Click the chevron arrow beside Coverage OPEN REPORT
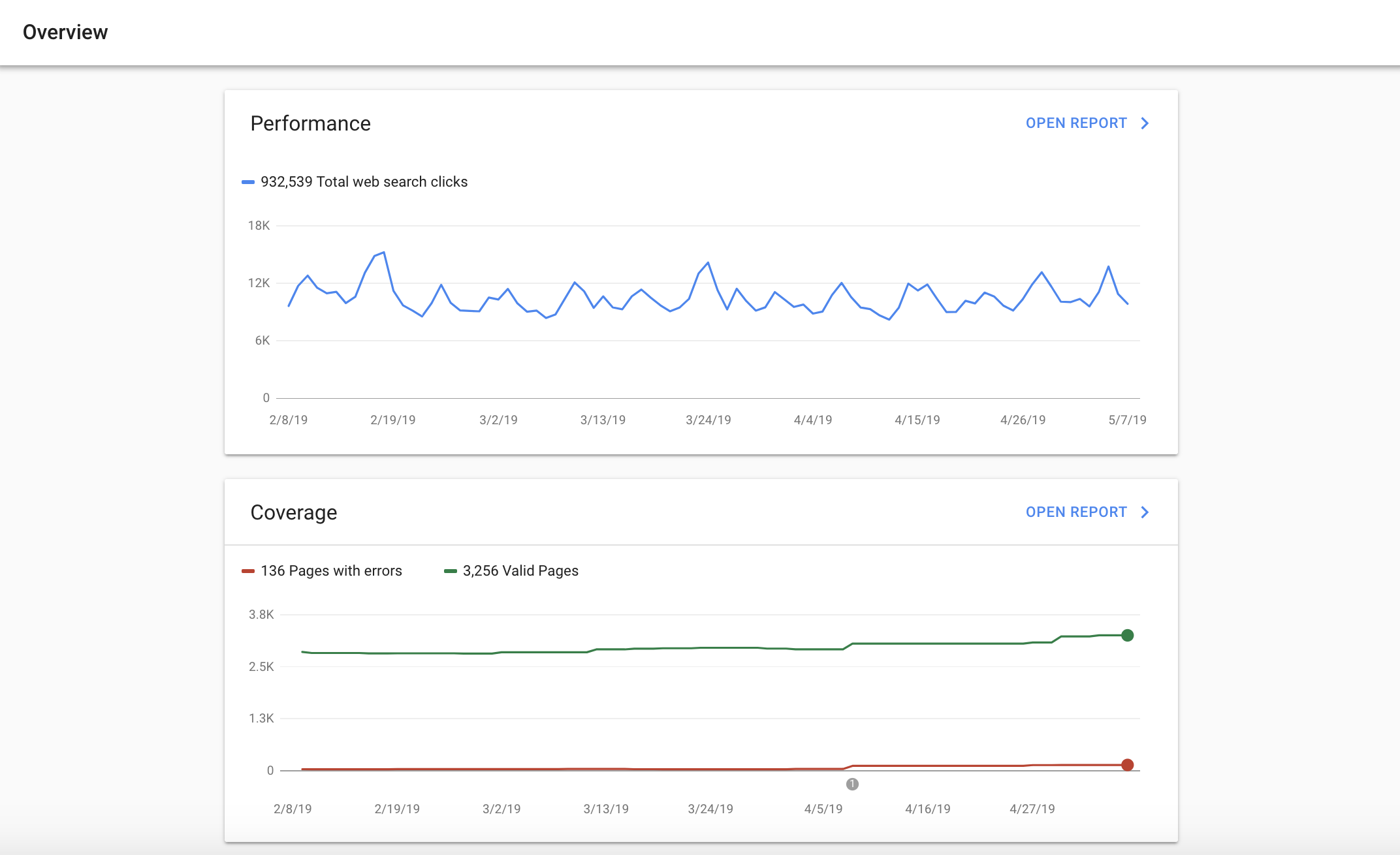This screenshot has width=1400, height=855. [1145, 512]
